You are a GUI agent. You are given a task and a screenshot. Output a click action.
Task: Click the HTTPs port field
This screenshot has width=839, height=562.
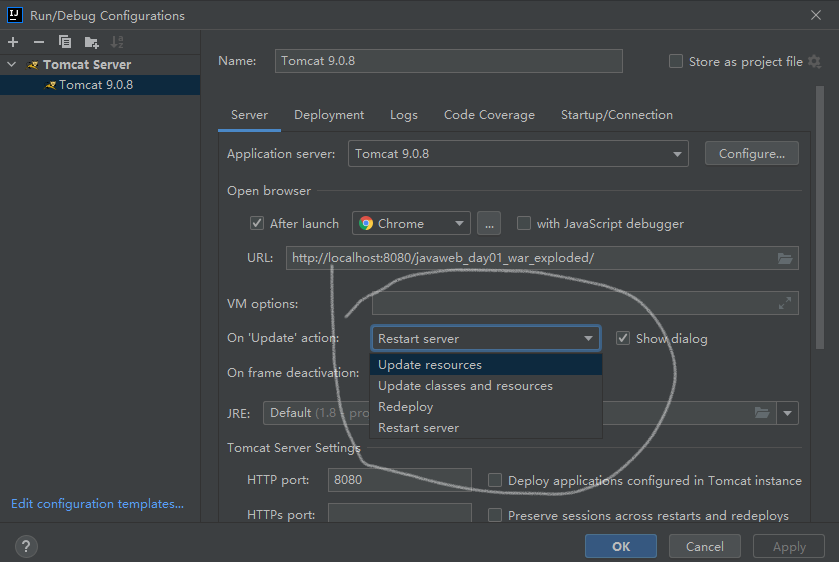399,514
